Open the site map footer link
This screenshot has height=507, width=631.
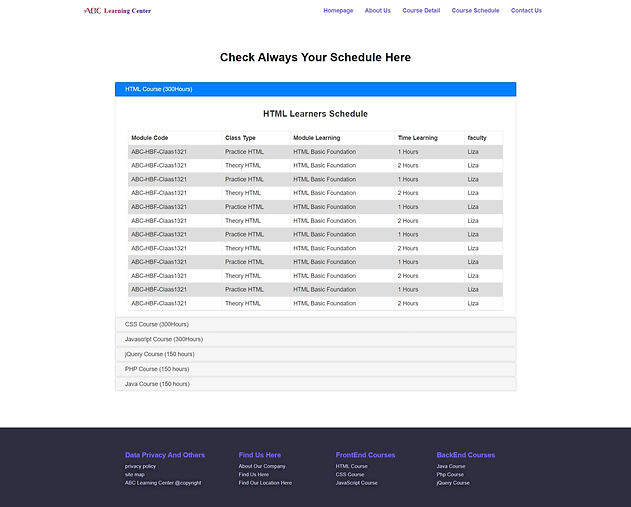[x=134, y=474]
